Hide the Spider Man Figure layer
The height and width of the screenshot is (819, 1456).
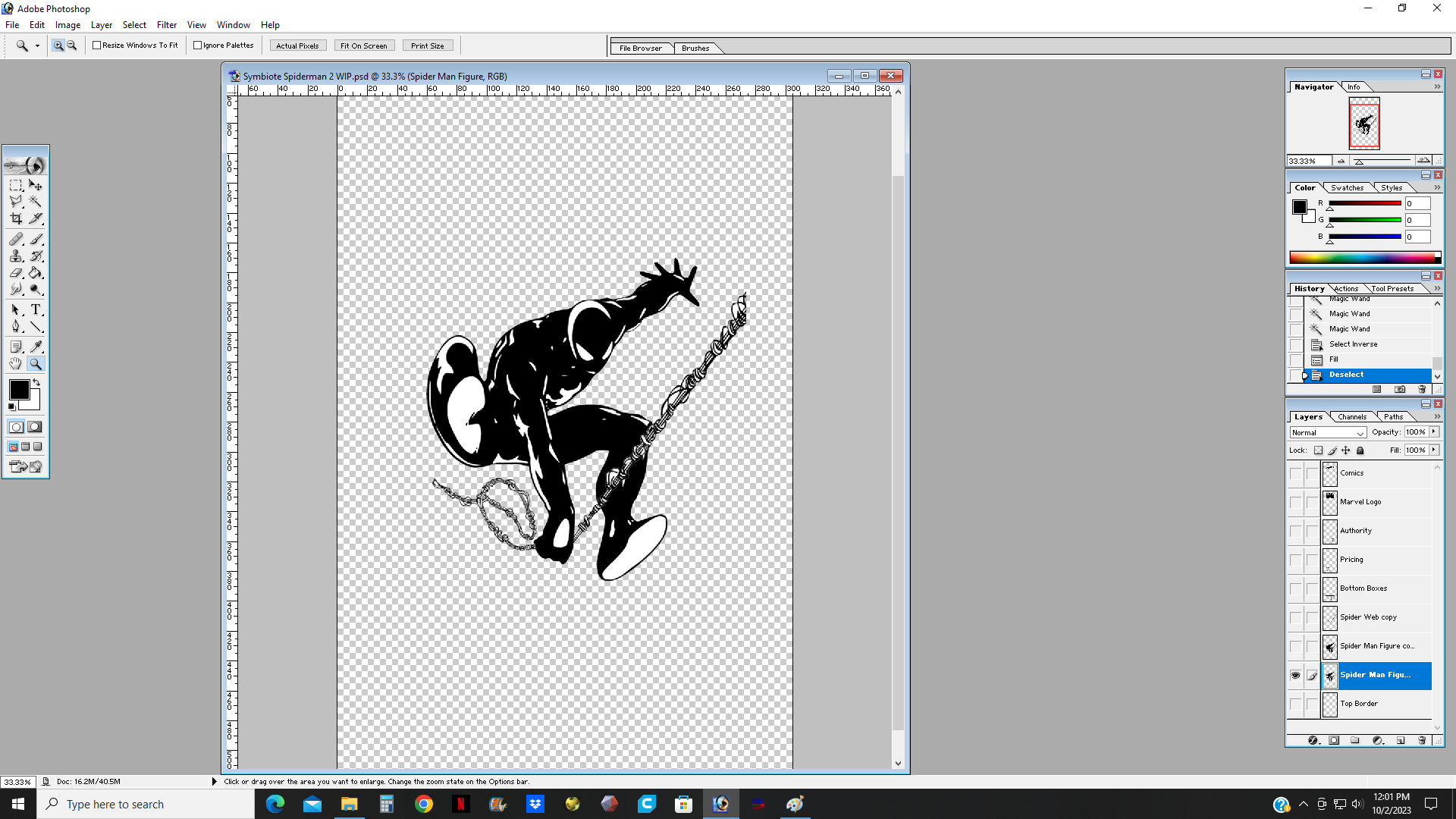[x=1295, y=675]
